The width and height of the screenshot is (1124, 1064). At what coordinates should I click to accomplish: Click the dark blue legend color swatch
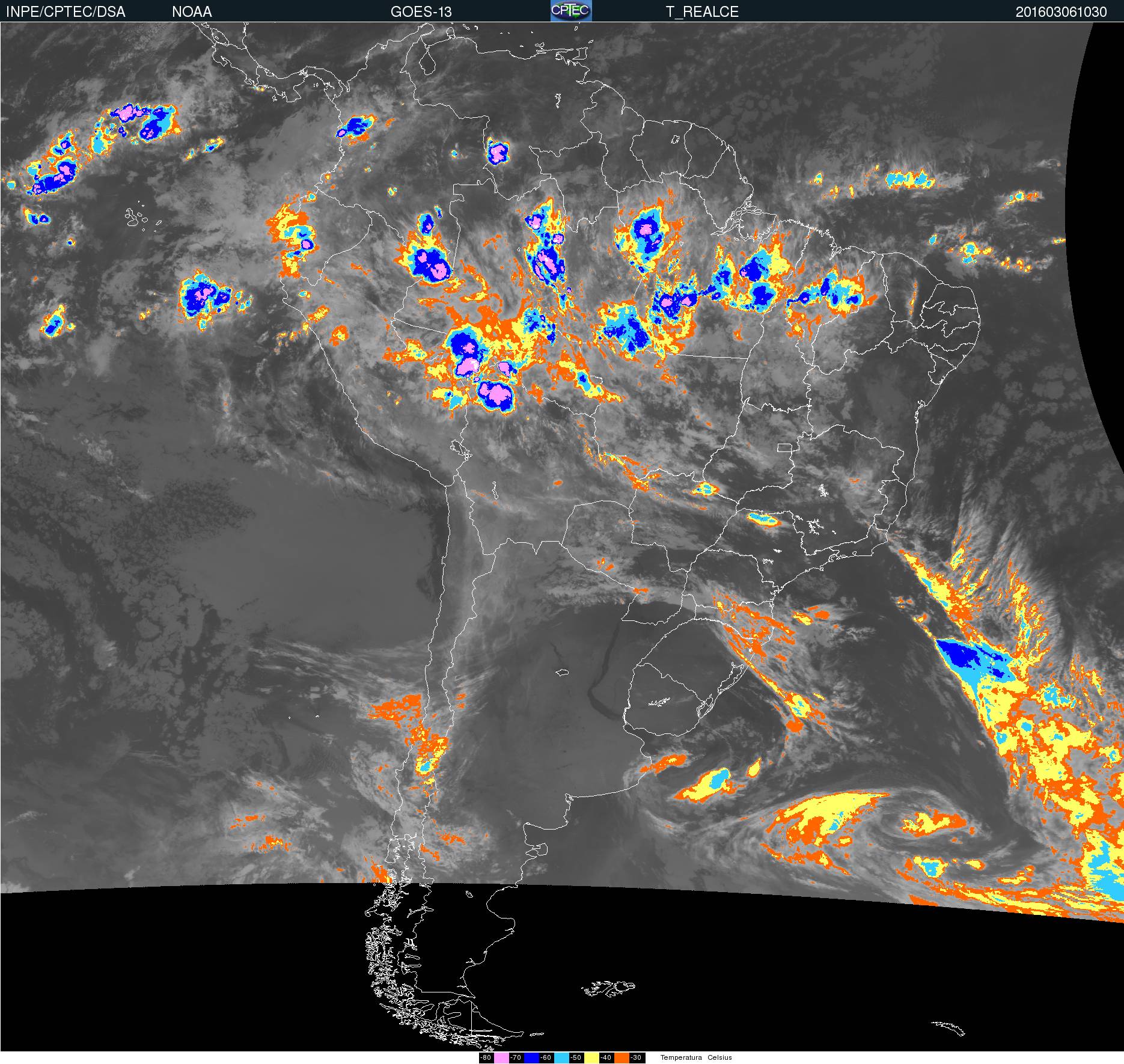pos(531,1057)
